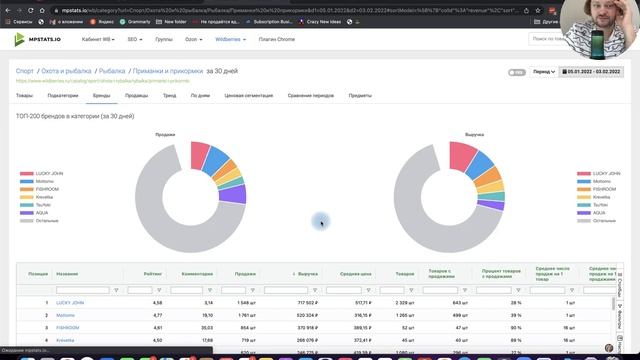Open the Subscription Busi... bookmark
This screenshot has width=640, height=360.
(269, 22)
